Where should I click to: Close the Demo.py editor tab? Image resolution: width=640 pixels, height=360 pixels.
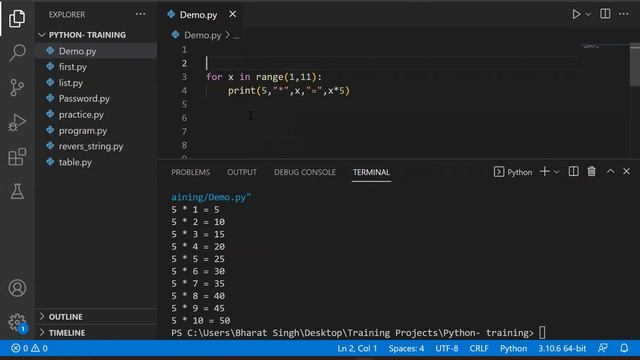pyautogui.click(x=233, y=14)
